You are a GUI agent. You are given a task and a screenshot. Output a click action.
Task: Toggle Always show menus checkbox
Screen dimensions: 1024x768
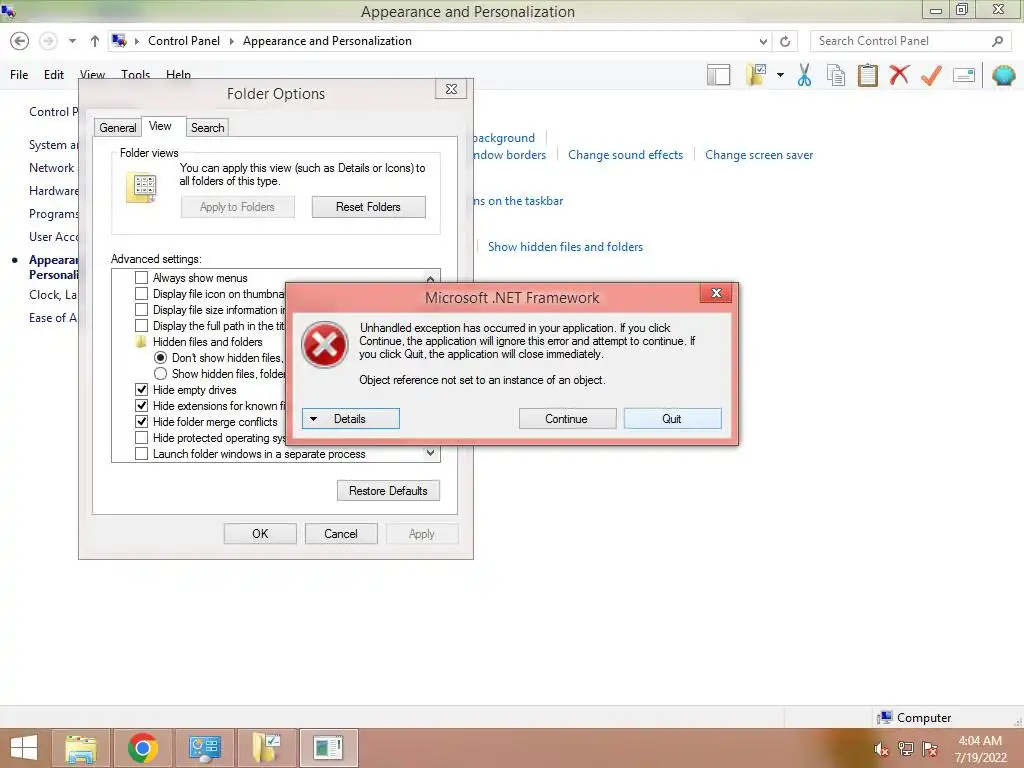141,278
